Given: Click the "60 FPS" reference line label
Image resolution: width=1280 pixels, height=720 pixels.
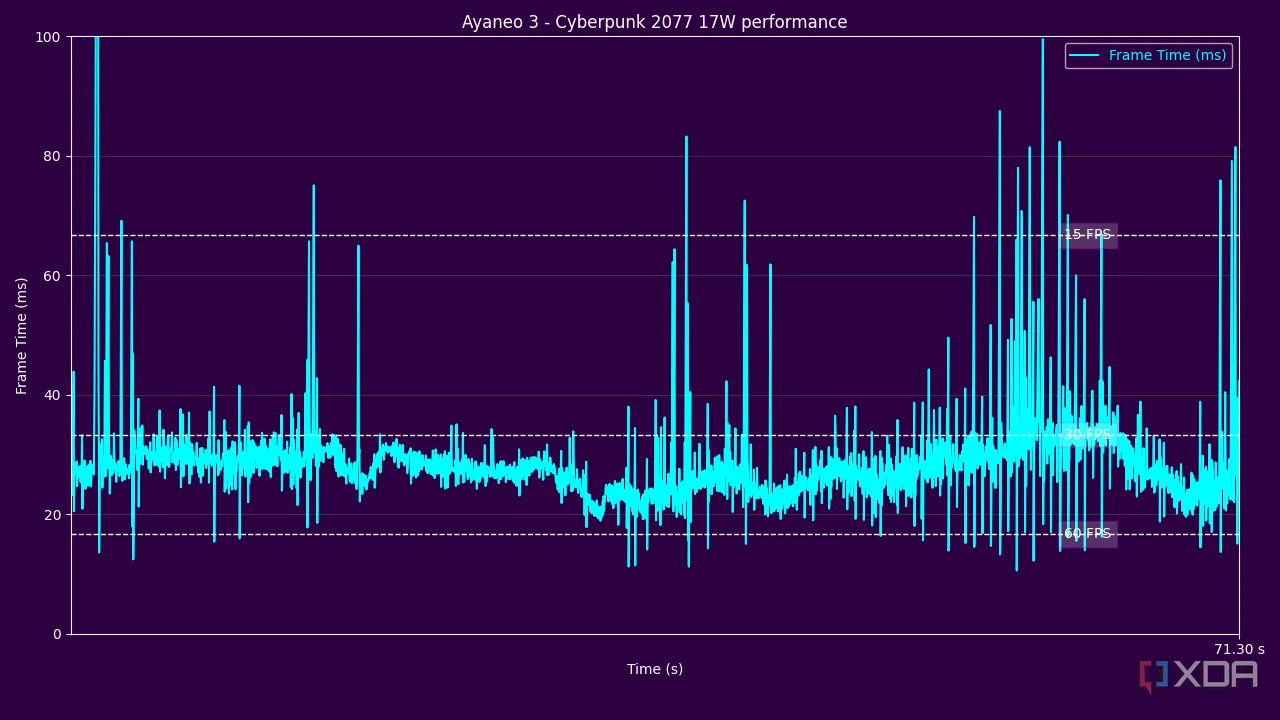Looking at the screenshot, I should [x=1087, y=534].
